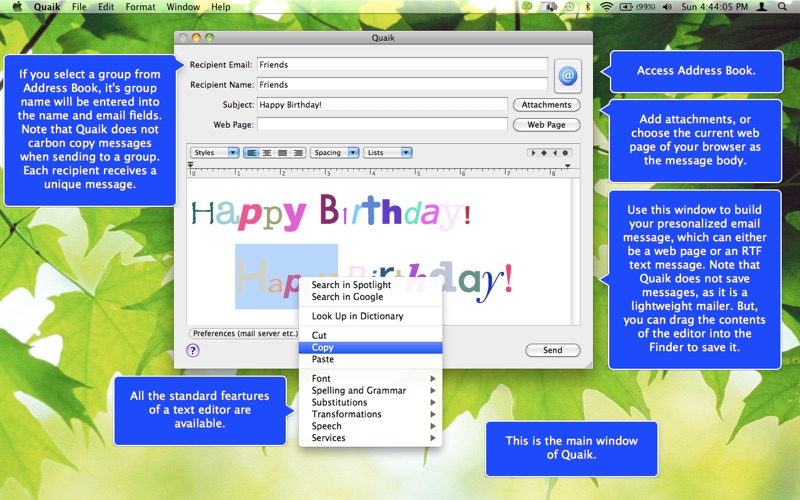Click the right margin marker on ruler
This screenshot has height=500, width=800.
567,166
